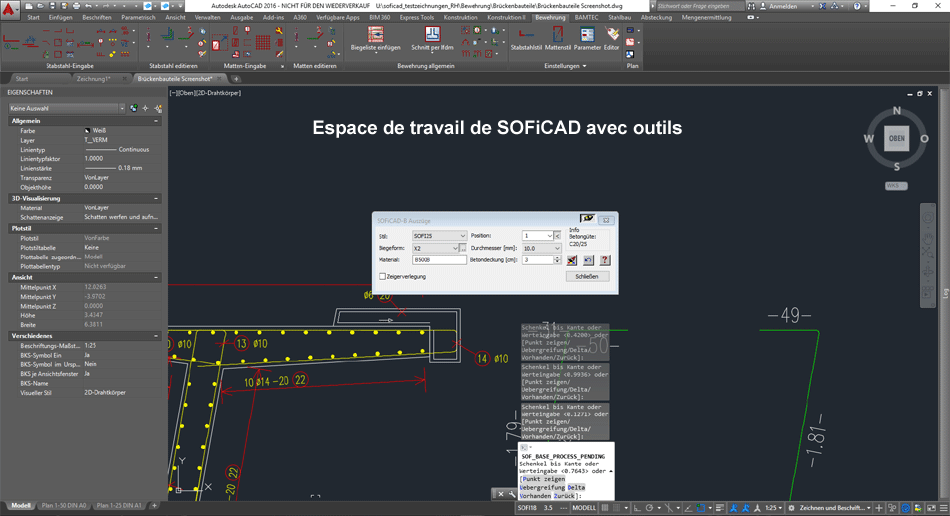Open the Stabstahlstil settings icon
The width and height of the screenshot is (950, 516).
526,39
